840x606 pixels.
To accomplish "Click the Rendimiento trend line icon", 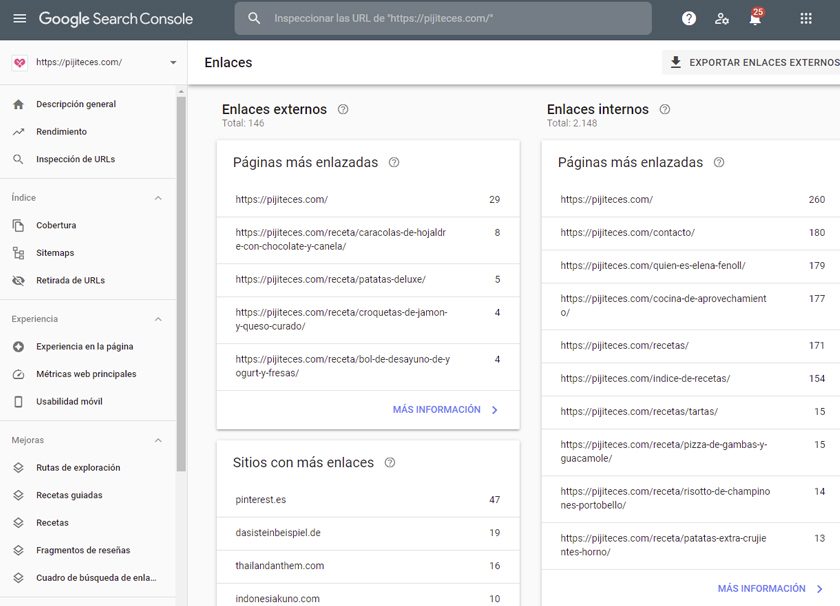I will [18, 132].
